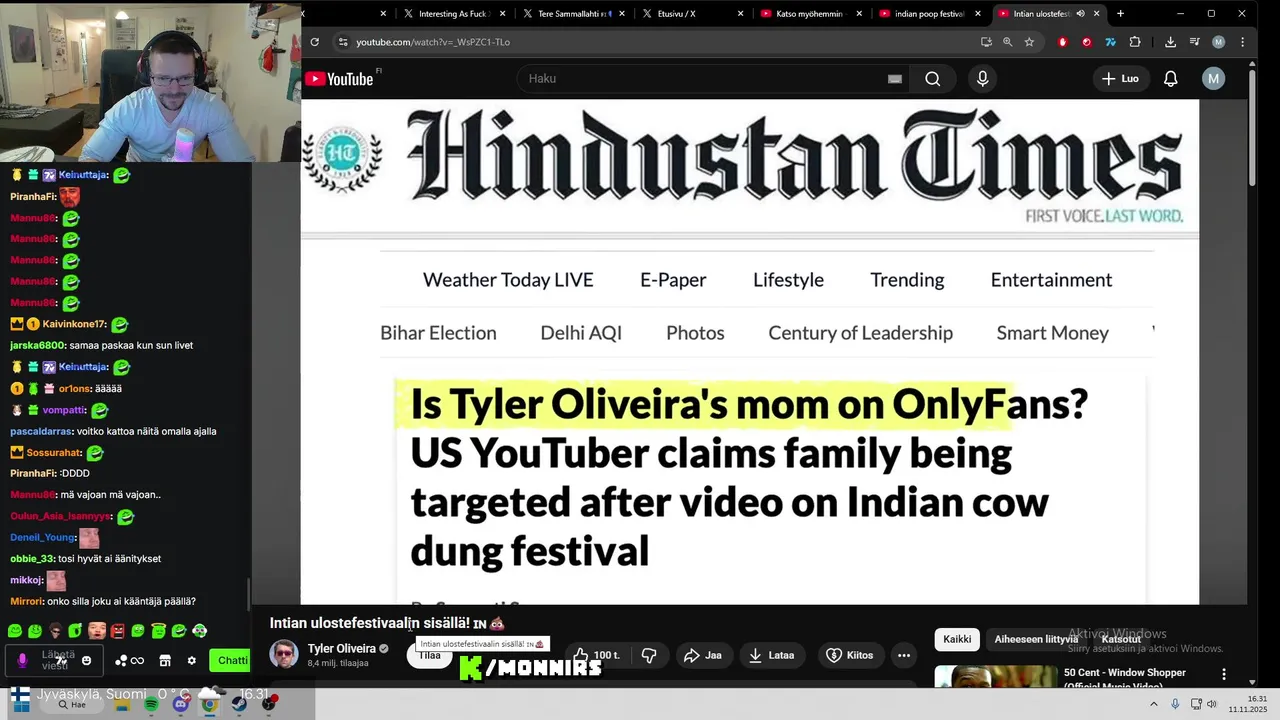Open the media control icon in the toolbar
This screenshot has height=720, width=1280.
click(1194, 42)
